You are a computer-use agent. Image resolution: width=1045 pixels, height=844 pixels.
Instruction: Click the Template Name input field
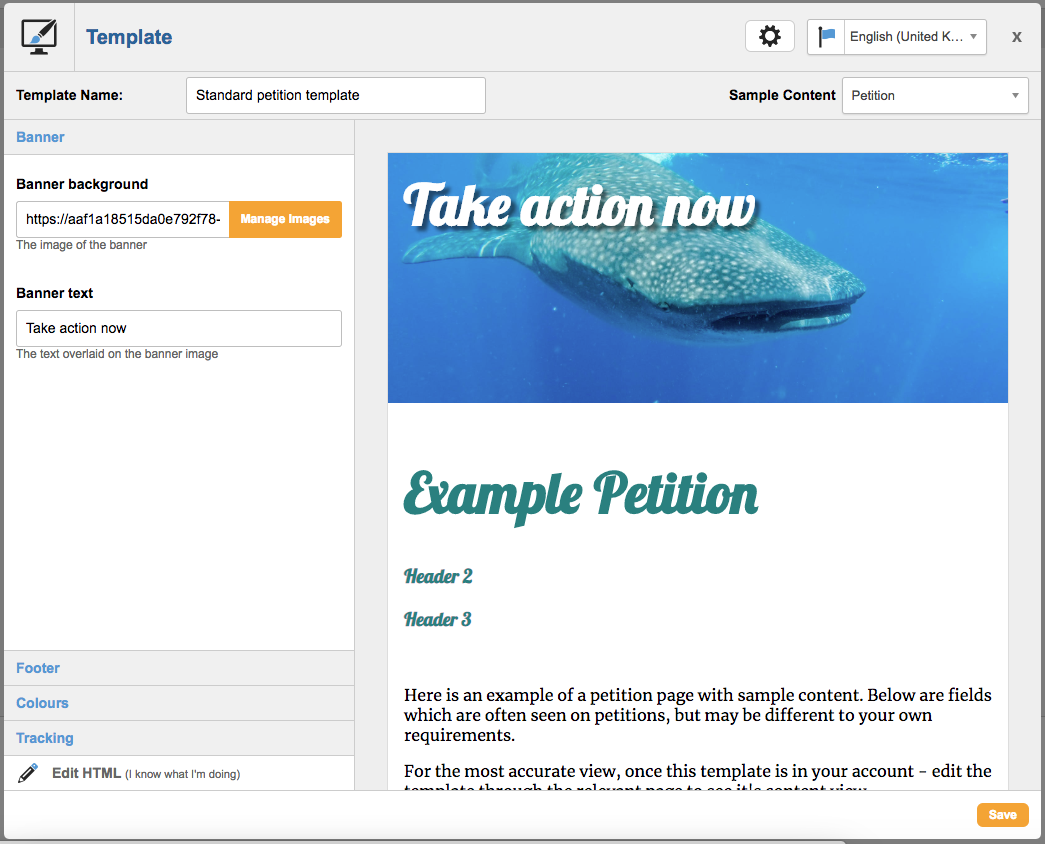pyautogui.click(x=335, y=96)
